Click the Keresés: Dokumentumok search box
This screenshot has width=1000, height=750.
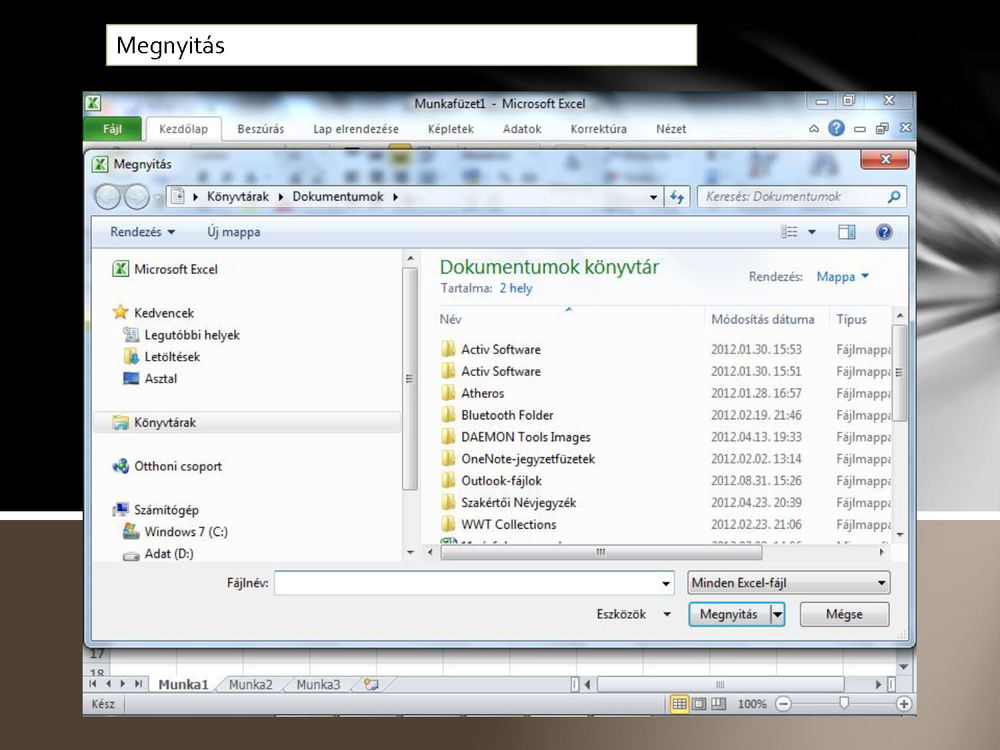pyautogui.click(x=802, y=197)
